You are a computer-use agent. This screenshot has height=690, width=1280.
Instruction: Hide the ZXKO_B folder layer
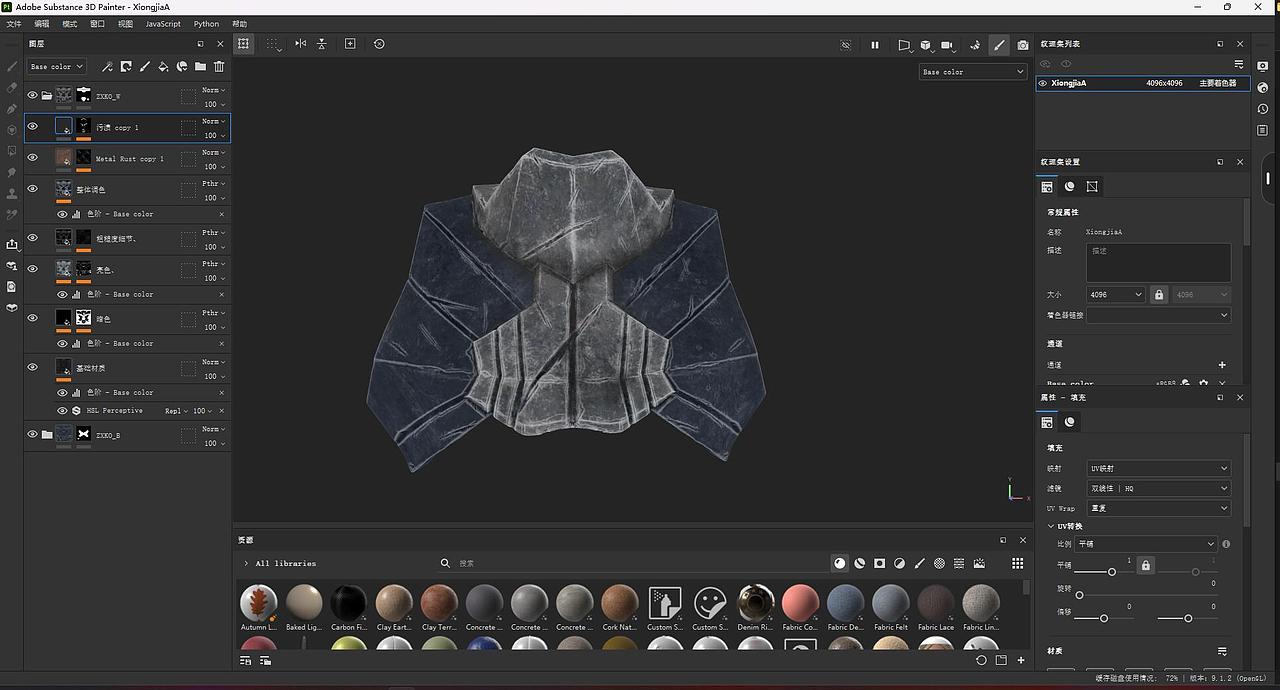tap(32, 434)
